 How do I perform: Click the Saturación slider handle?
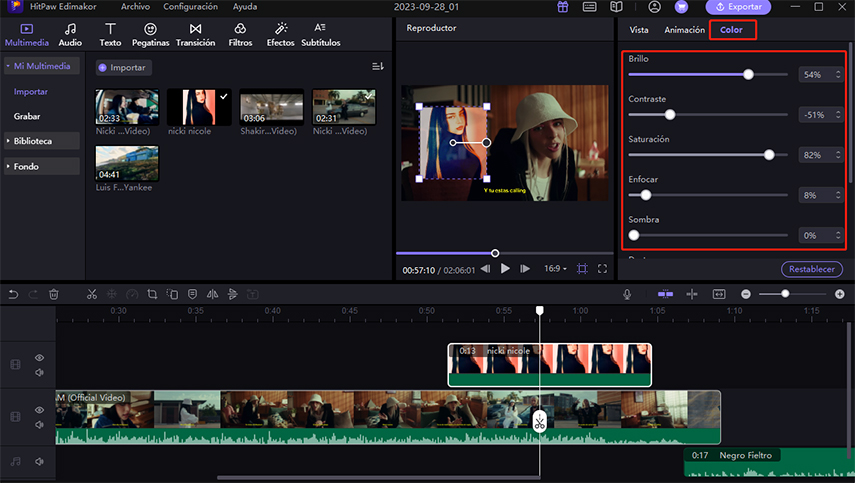(769, 155)
